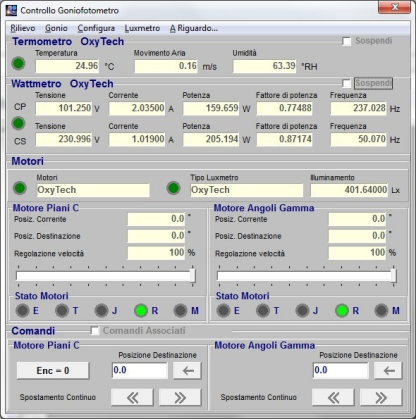
Task: Click Angoli Gamma go-to-position arrow button
Action: [x=388, y=371]
